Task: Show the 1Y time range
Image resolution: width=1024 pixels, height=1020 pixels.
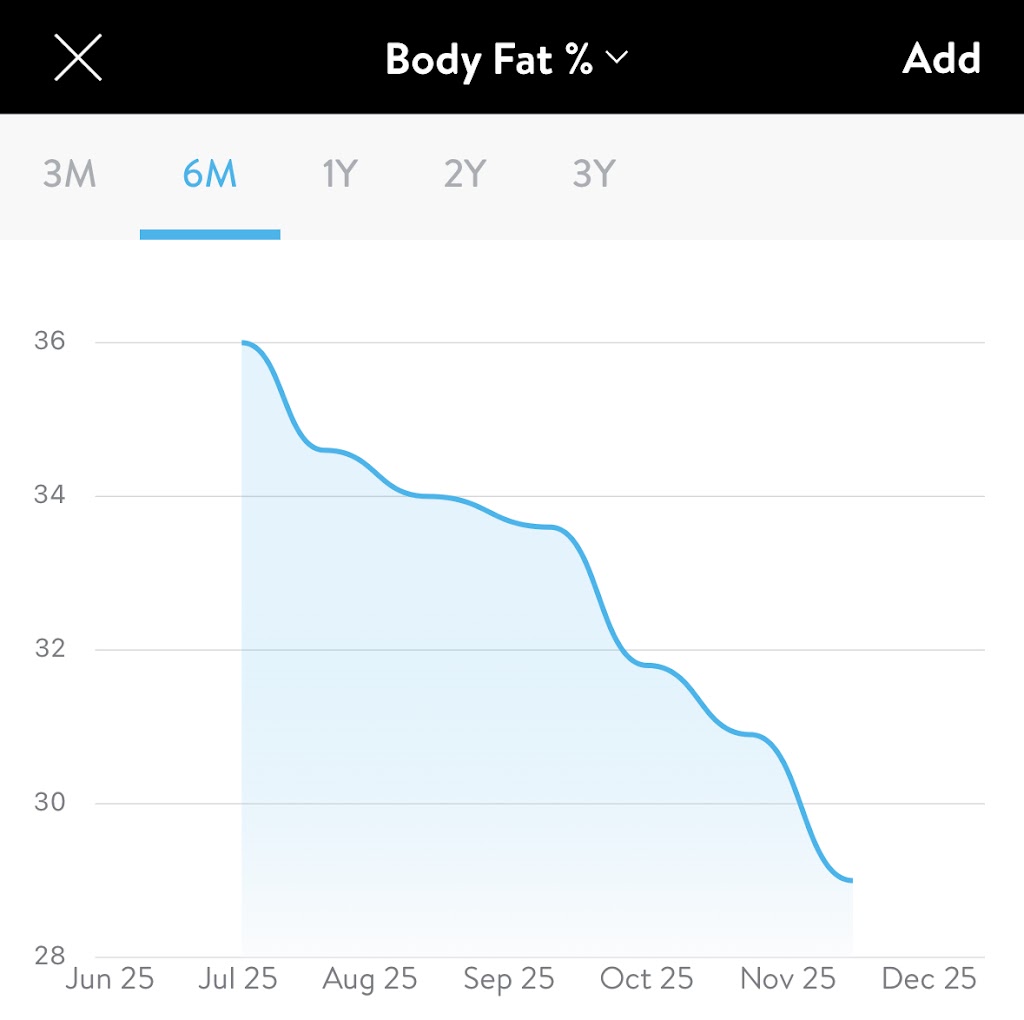Action: pos(339,175)
